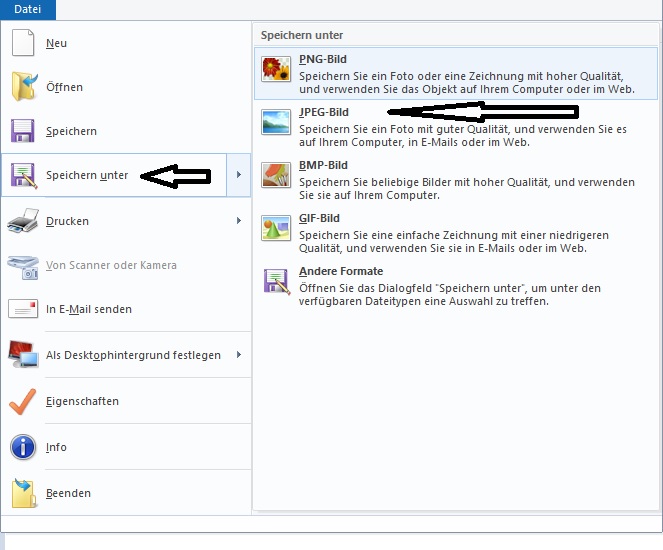
Task: Select the JPEG-Bild save option
Action: click(324, 113)
